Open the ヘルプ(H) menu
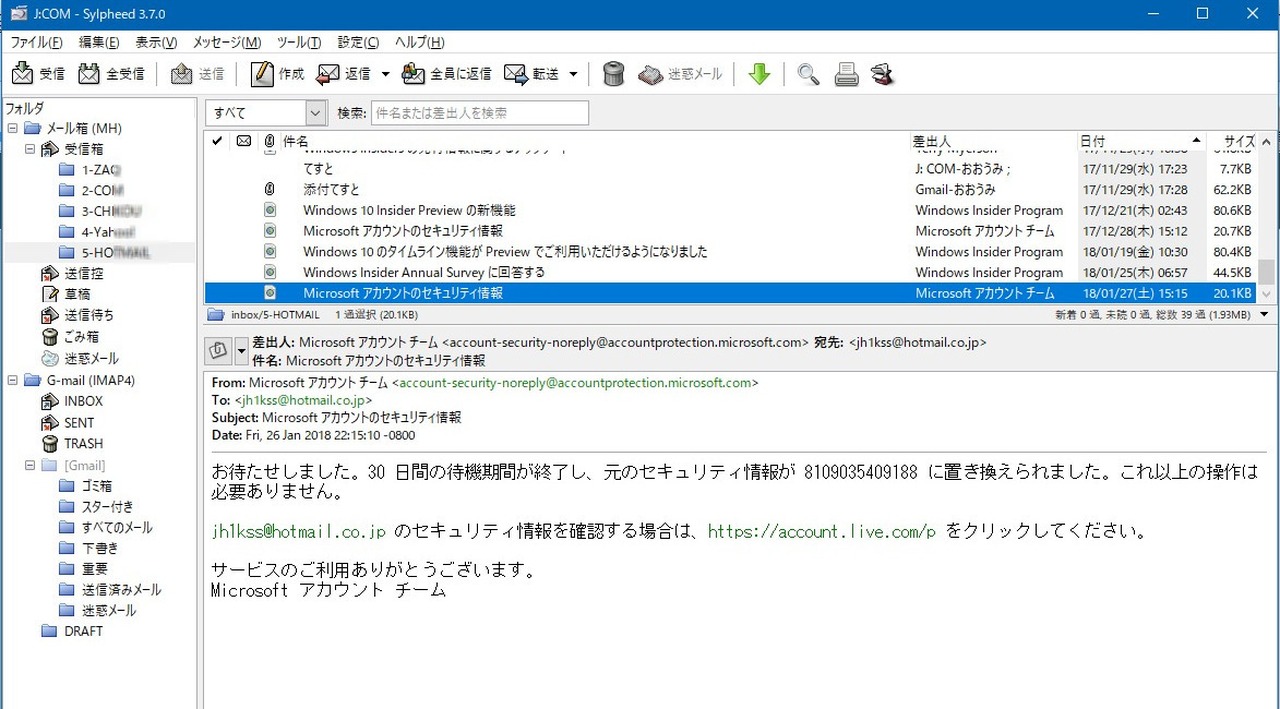Image resolution: width=1280 pixels, height=709 pixels. [420, 42]
